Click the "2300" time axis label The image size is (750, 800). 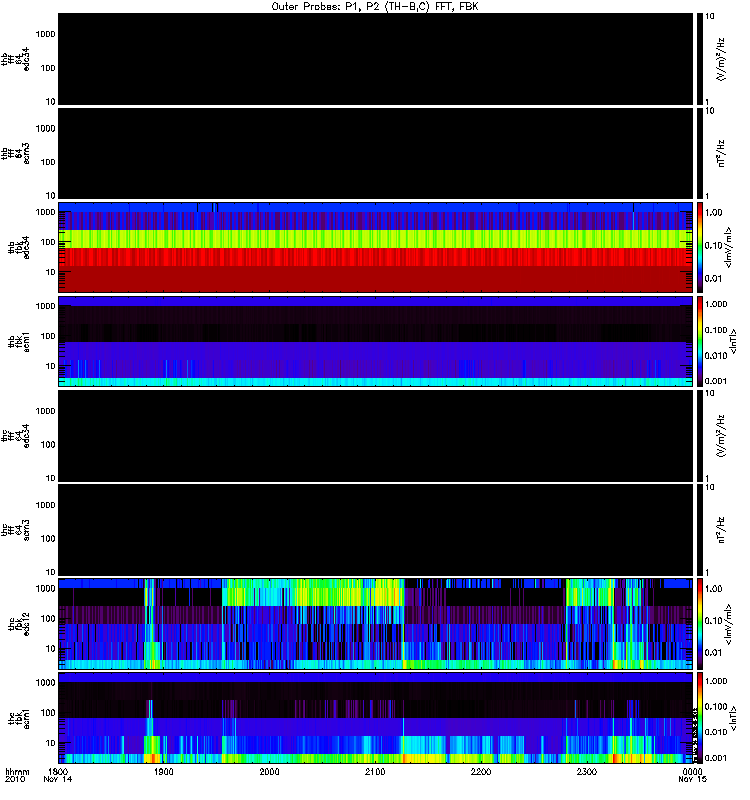tap(587, 771)
